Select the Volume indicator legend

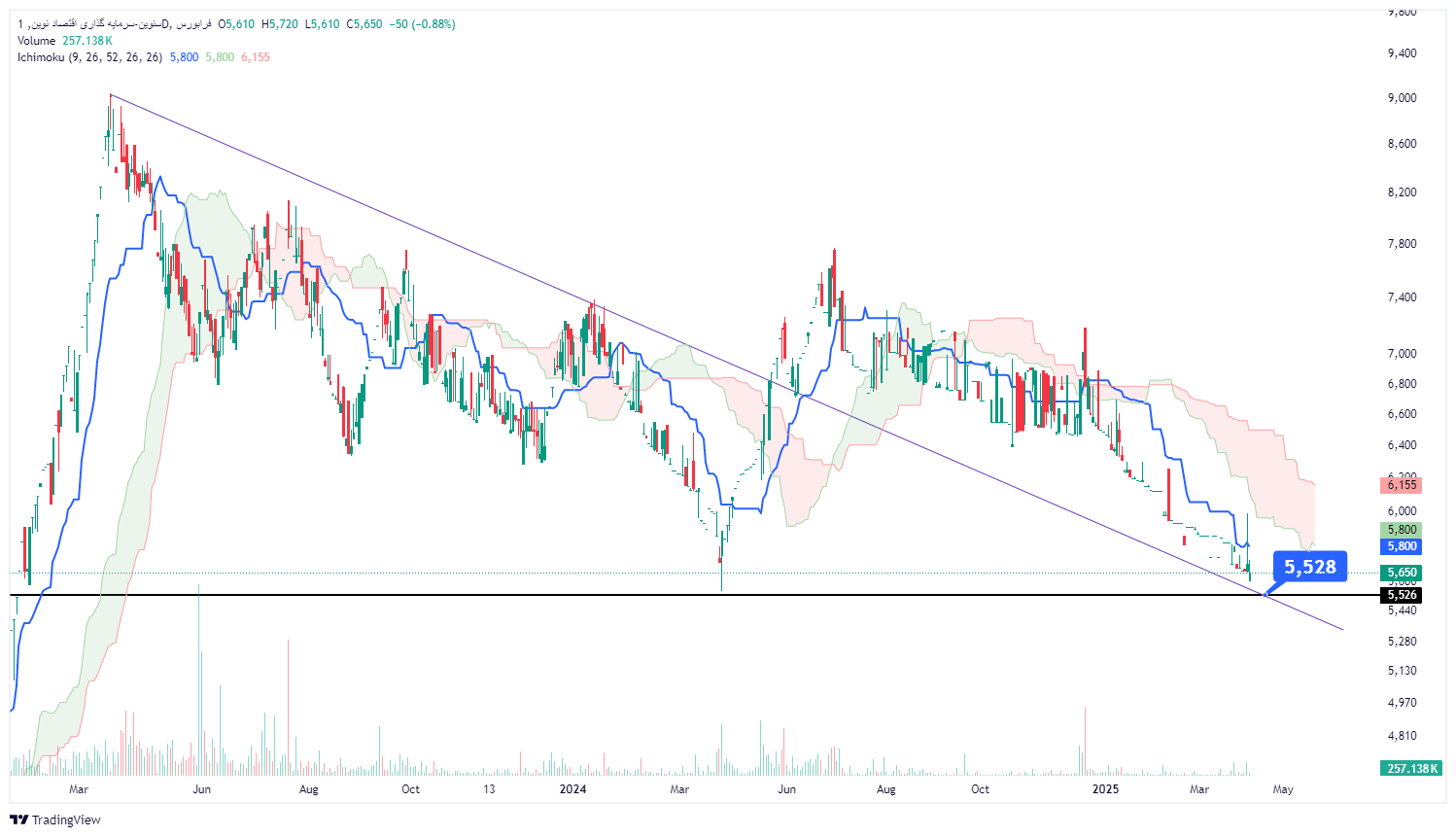click(x=64, y=41)
